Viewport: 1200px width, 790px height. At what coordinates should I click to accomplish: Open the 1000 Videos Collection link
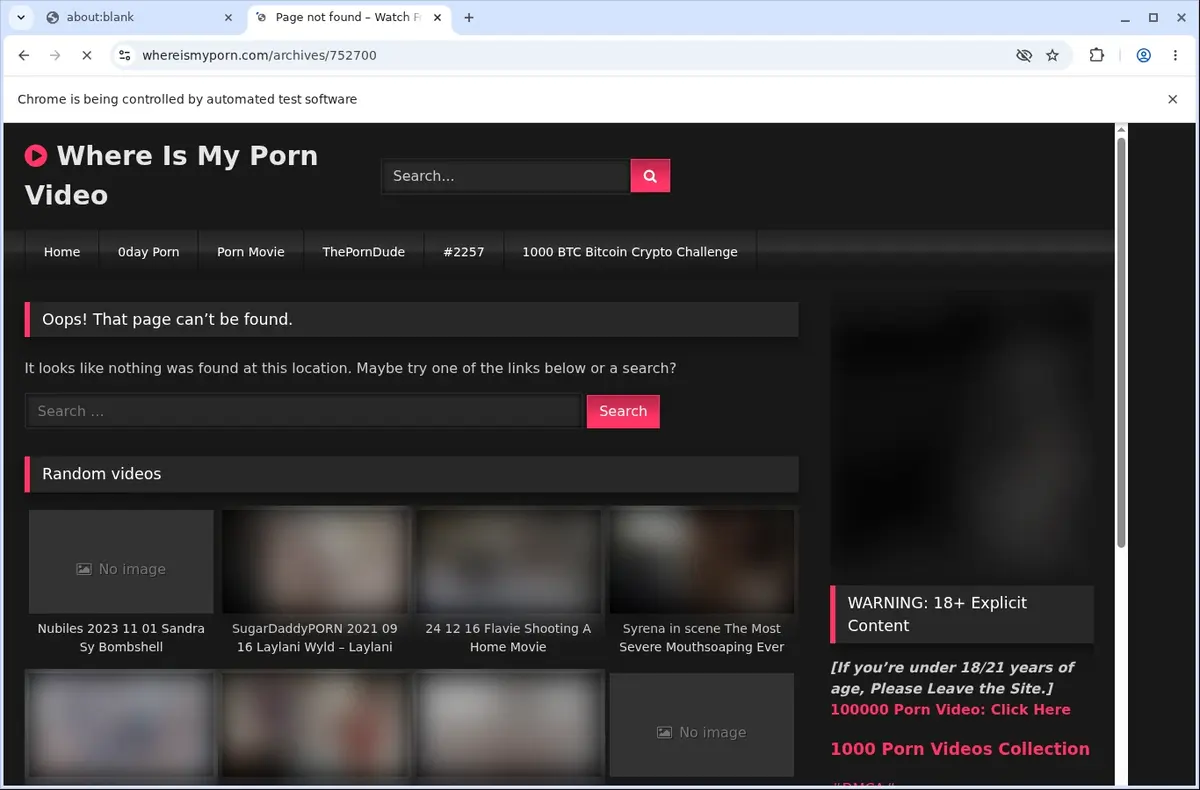click(960, 749)
